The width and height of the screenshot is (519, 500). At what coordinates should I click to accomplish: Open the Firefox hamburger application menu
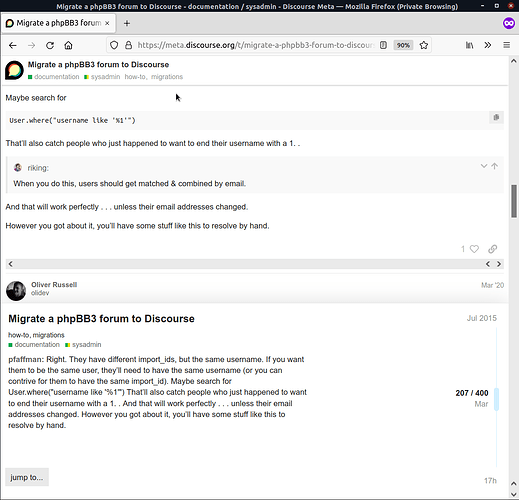click(x=506, y=45)
